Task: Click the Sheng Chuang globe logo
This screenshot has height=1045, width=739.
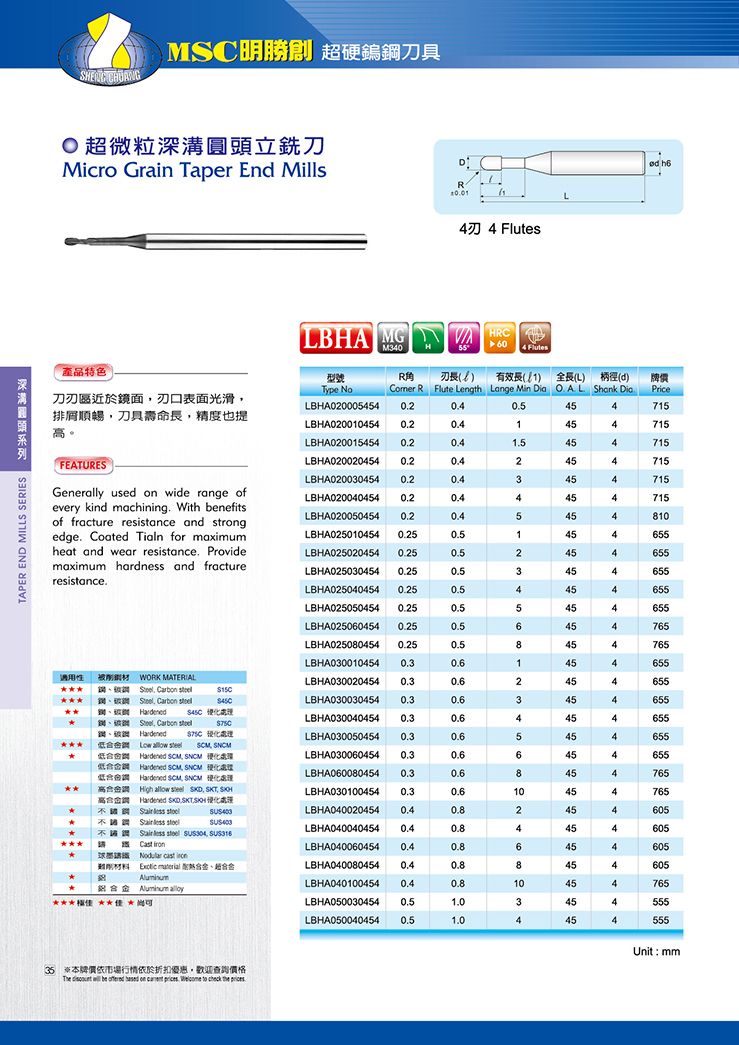Action: (x=110, y=51)
